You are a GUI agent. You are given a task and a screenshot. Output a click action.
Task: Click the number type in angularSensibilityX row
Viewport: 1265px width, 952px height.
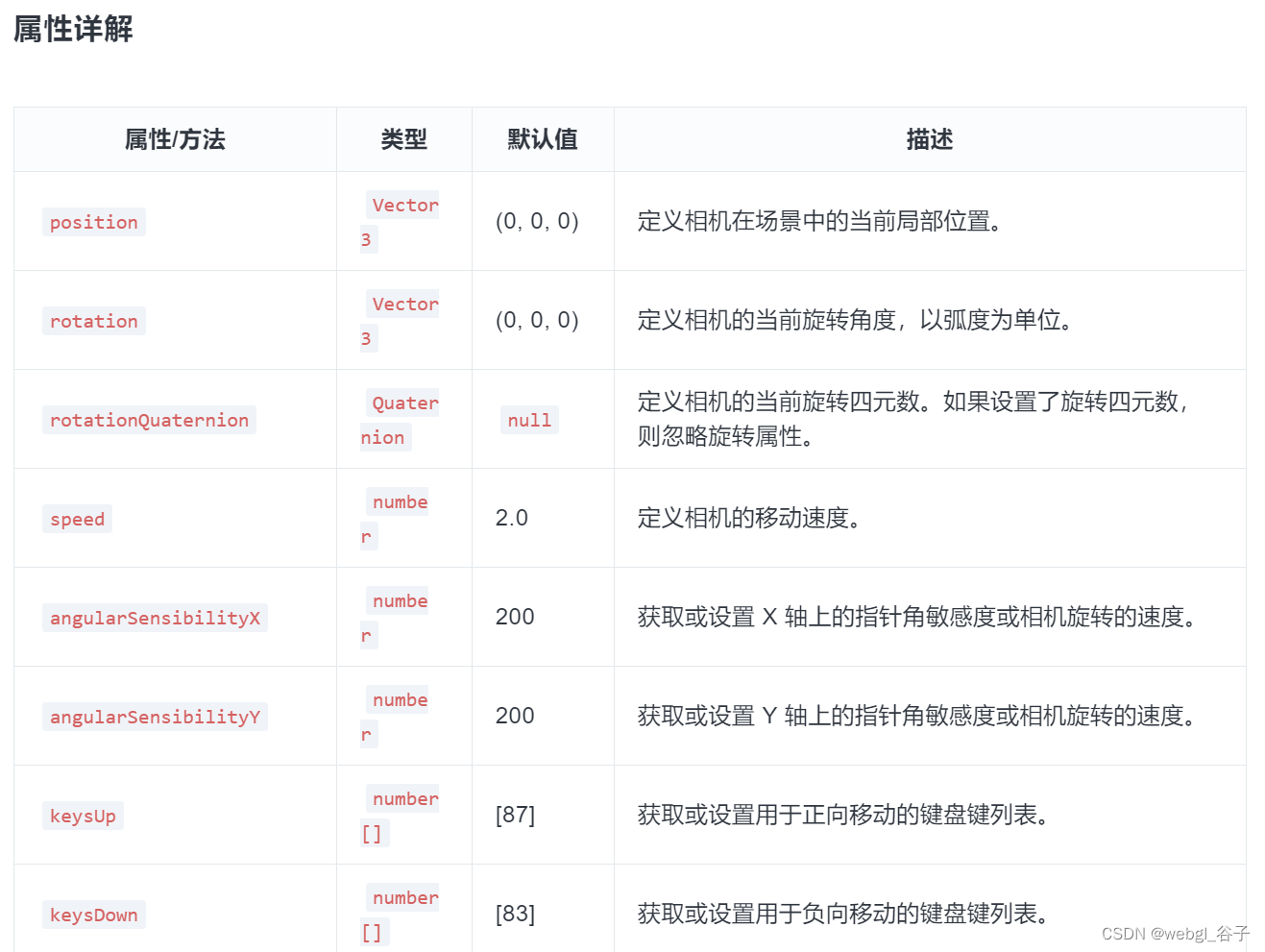395,618
